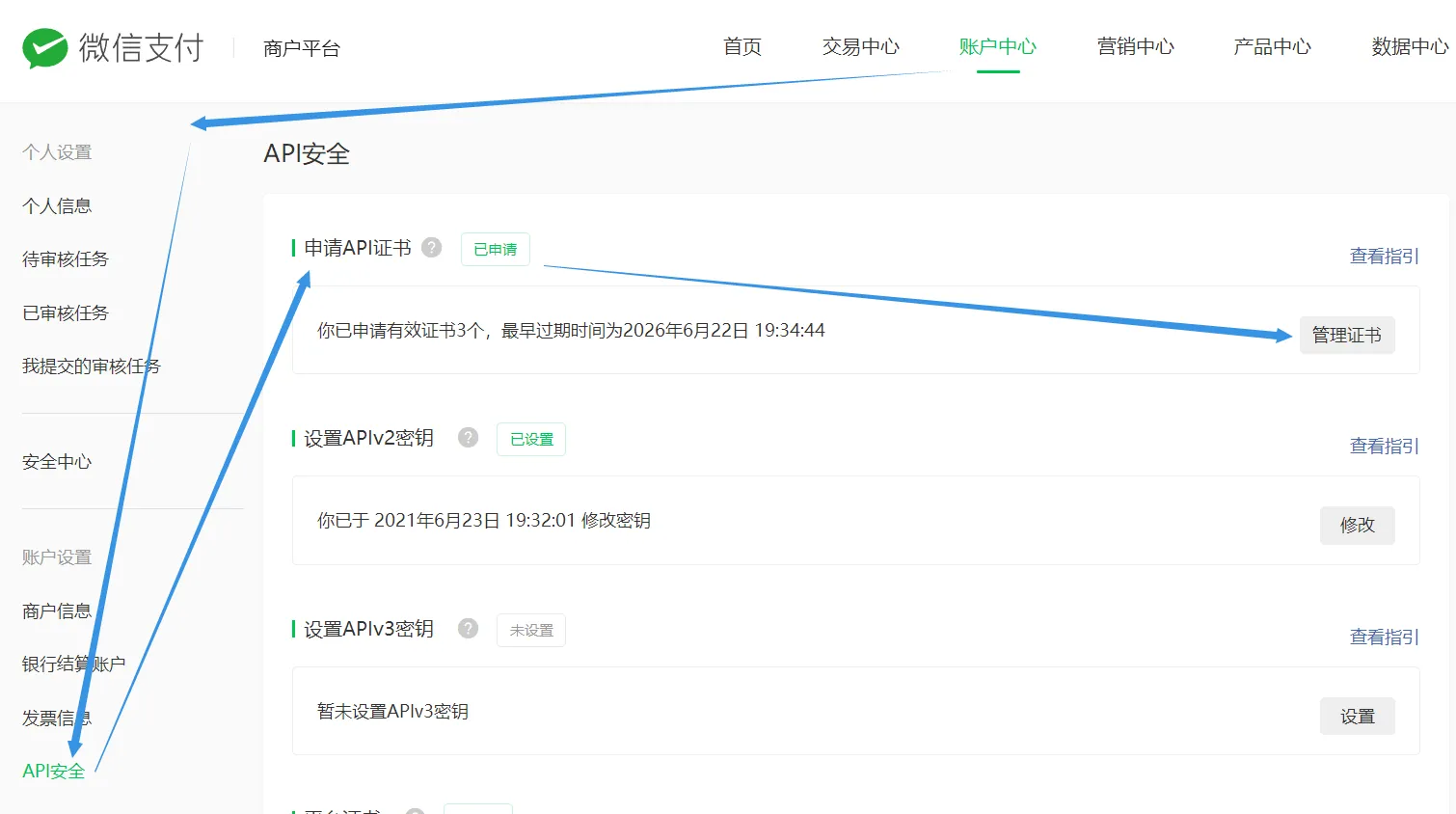Click the 管理证书 button
Screen dimensions: 1456x814
[x=1346, y=335]
